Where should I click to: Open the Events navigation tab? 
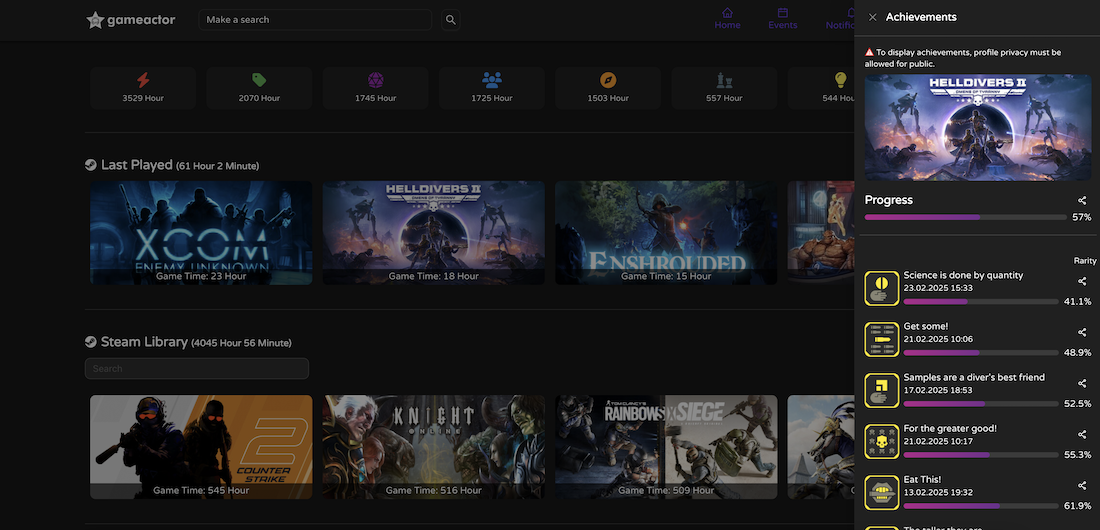[782, 19]
